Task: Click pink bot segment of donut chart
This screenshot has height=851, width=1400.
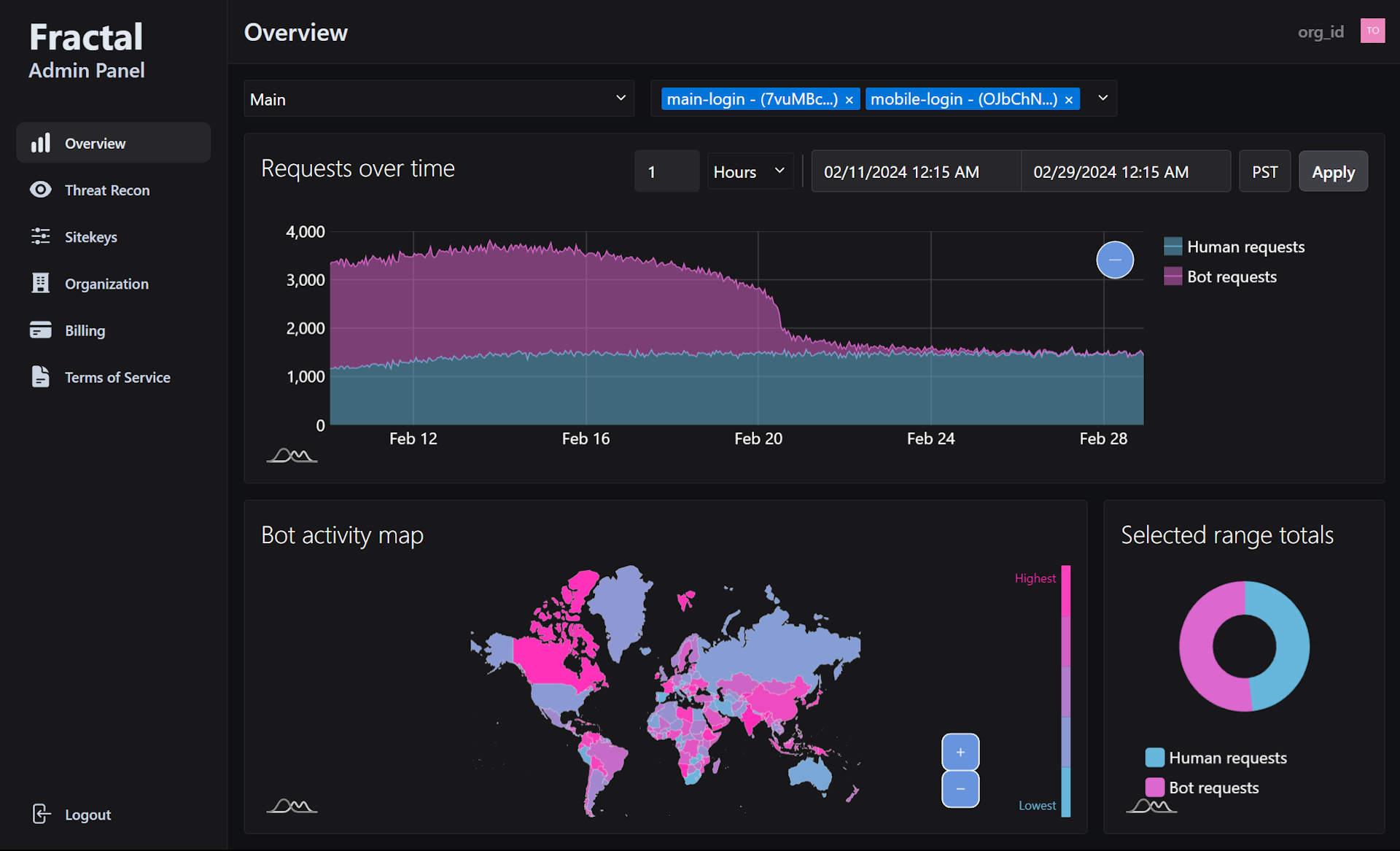Action: (1196, 647)
